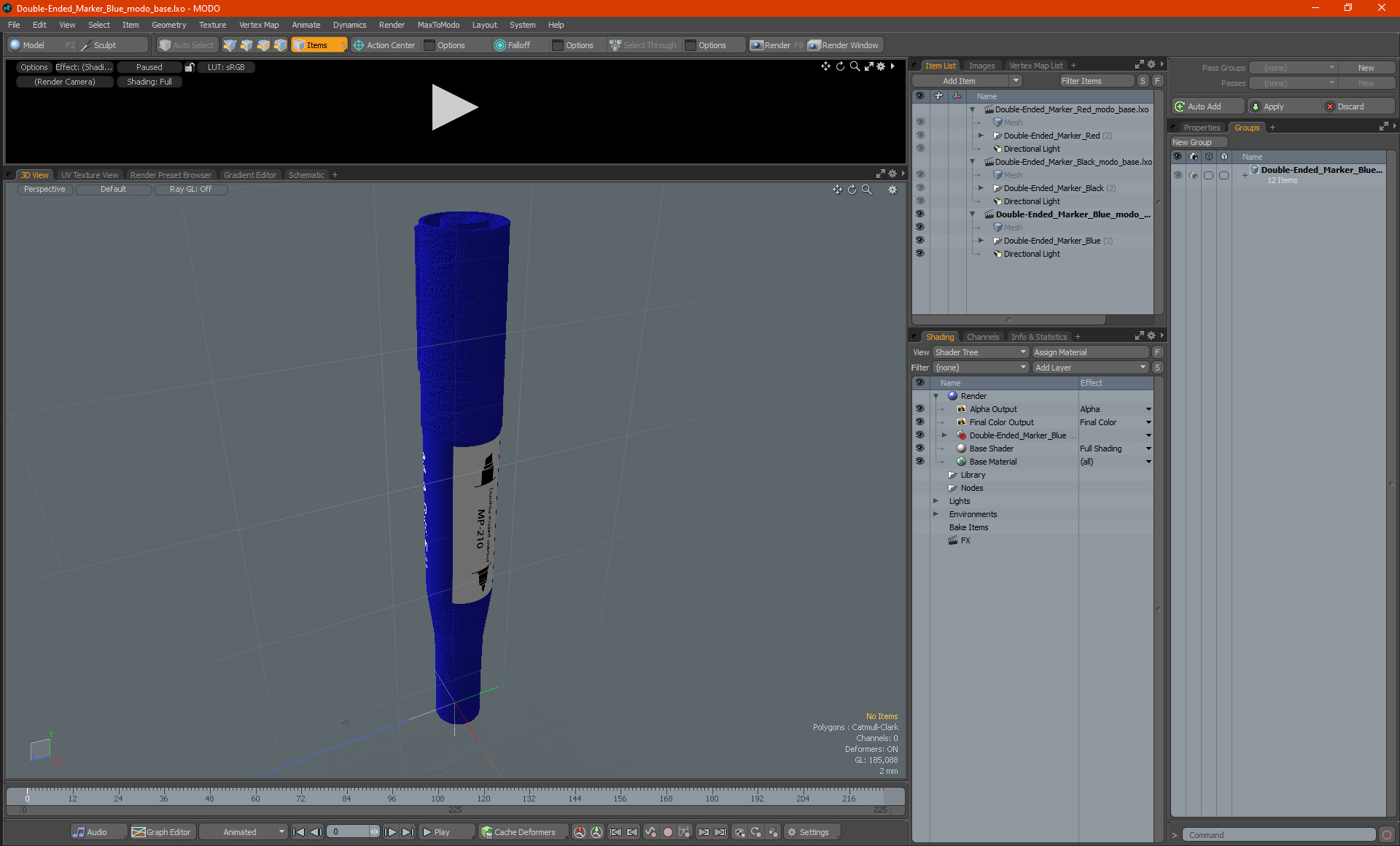Toggle visibility of Double-Ended_Marker_Blue group item
This screenshot has width=1400, height=846.
pyautogui.click(x=919, y=241)
